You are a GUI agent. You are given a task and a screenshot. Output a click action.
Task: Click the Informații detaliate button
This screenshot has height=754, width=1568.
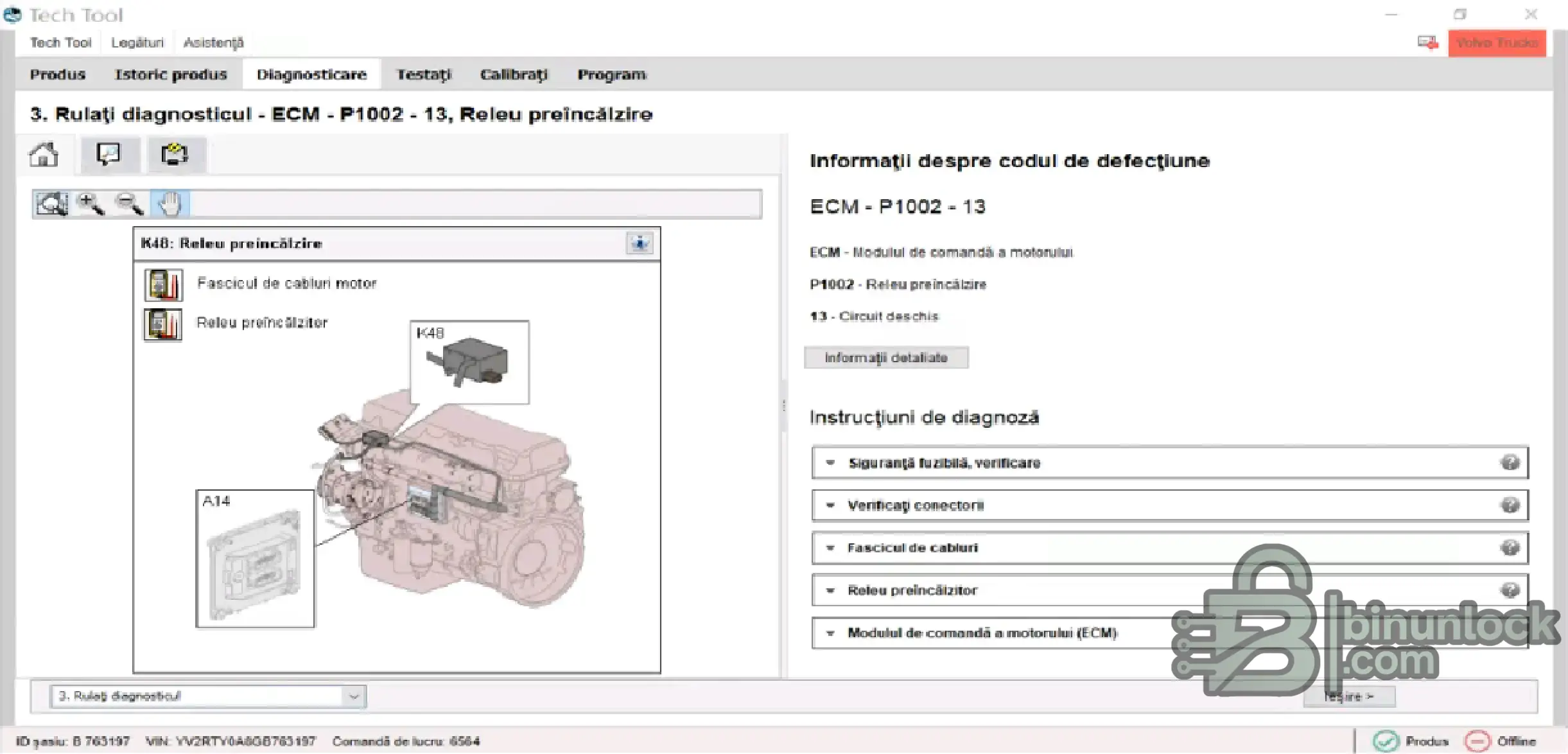pos(886,358)
